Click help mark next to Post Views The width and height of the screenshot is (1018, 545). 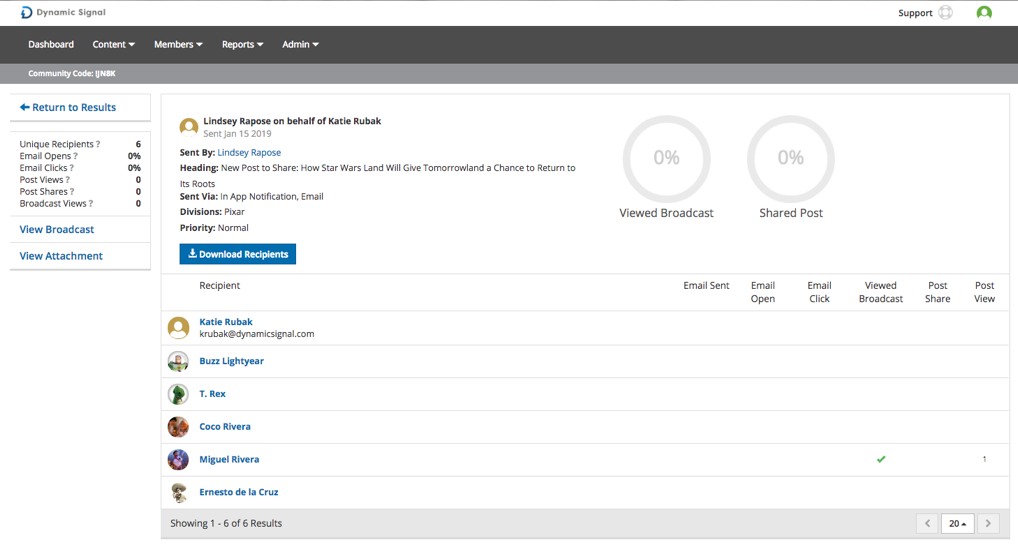[68, 180]
